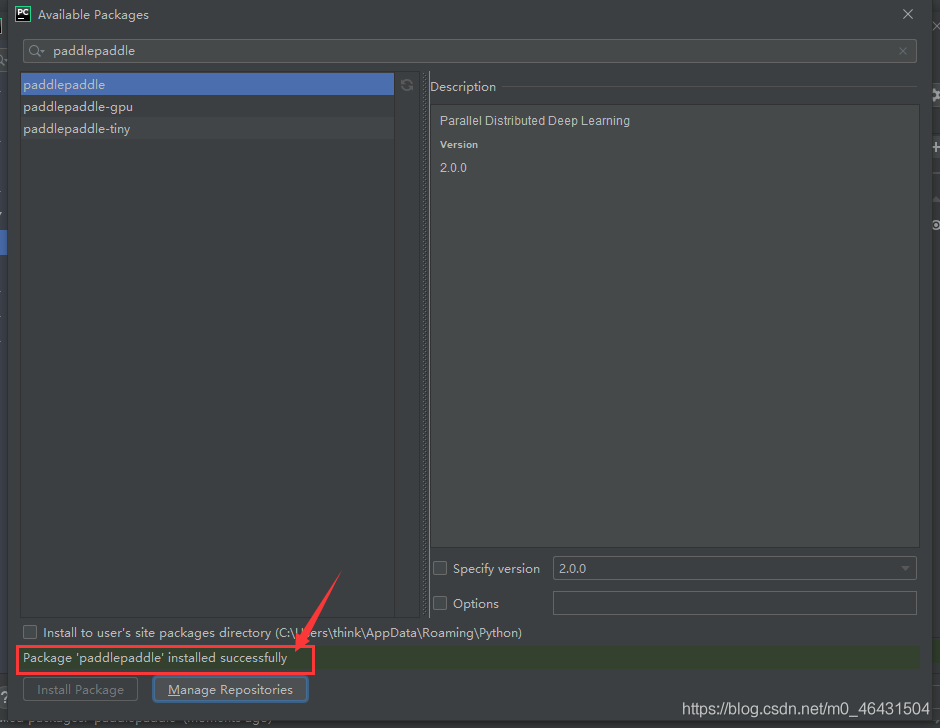Image resolution: width=940 pixels, height=728 pixels.
Task: Click into the package search field
Action: click(470, 51)
